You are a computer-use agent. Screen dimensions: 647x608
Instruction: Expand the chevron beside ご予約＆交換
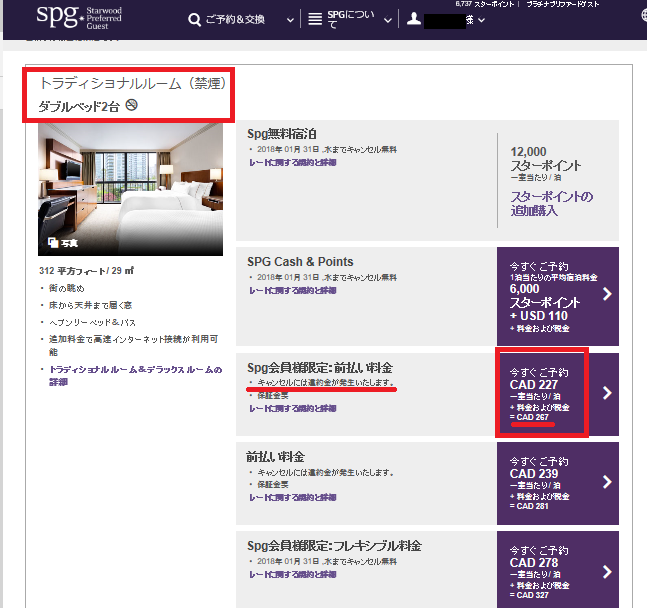(x=290, y=20)
